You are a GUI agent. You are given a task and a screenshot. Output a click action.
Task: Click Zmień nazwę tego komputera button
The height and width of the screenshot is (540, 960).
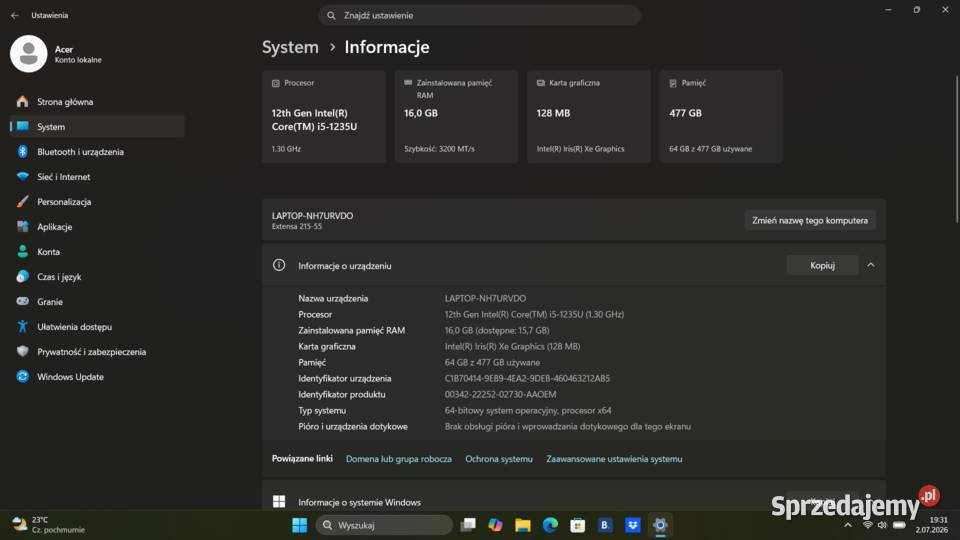point(810,220)
